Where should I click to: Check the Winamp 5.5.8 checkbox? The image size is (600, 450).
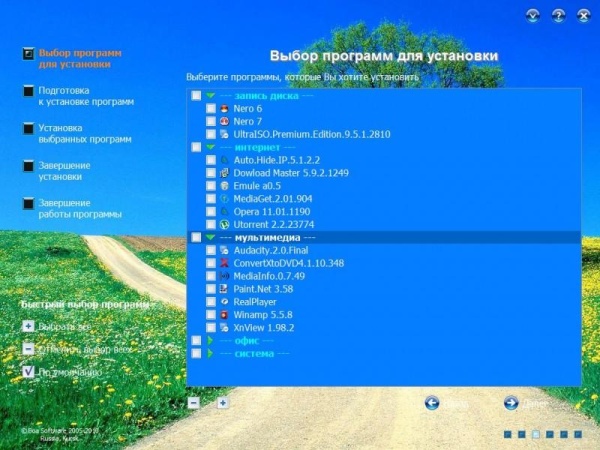[x=211, y=315]
